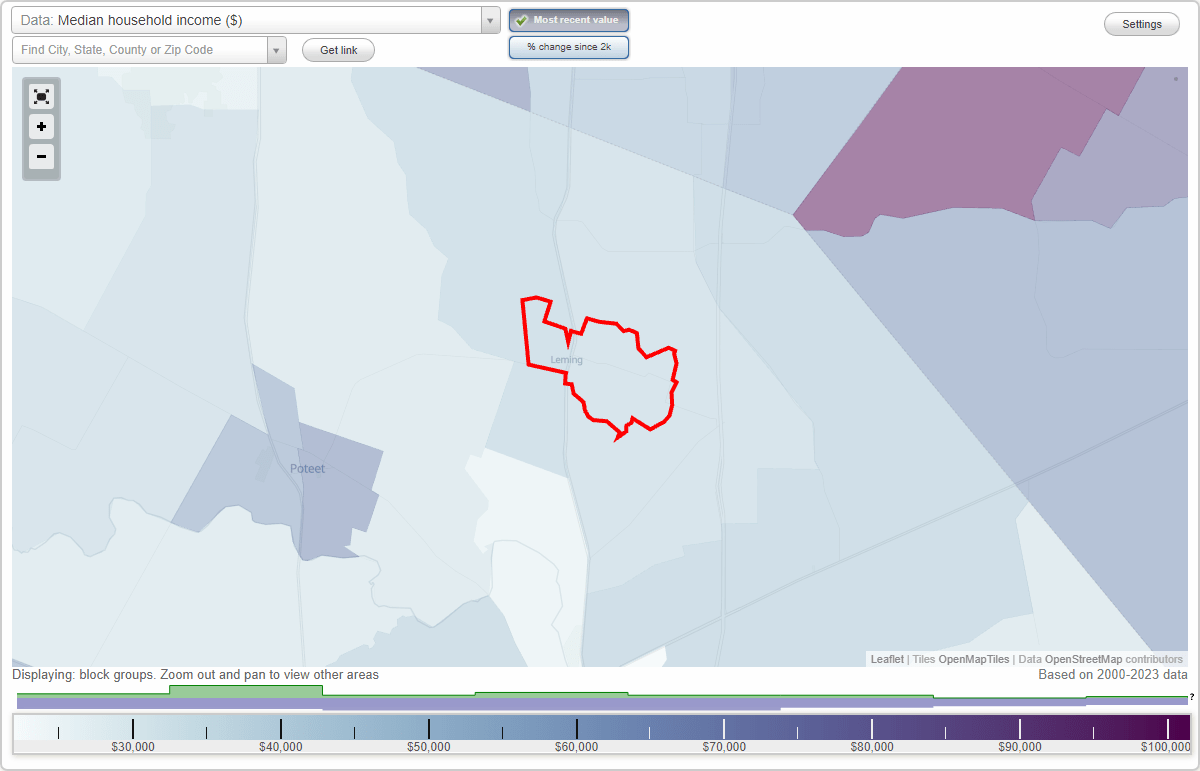Open the help question mark beside the legend
The height and width of the screenshot is (771, 1200).
coord(1190,697)
